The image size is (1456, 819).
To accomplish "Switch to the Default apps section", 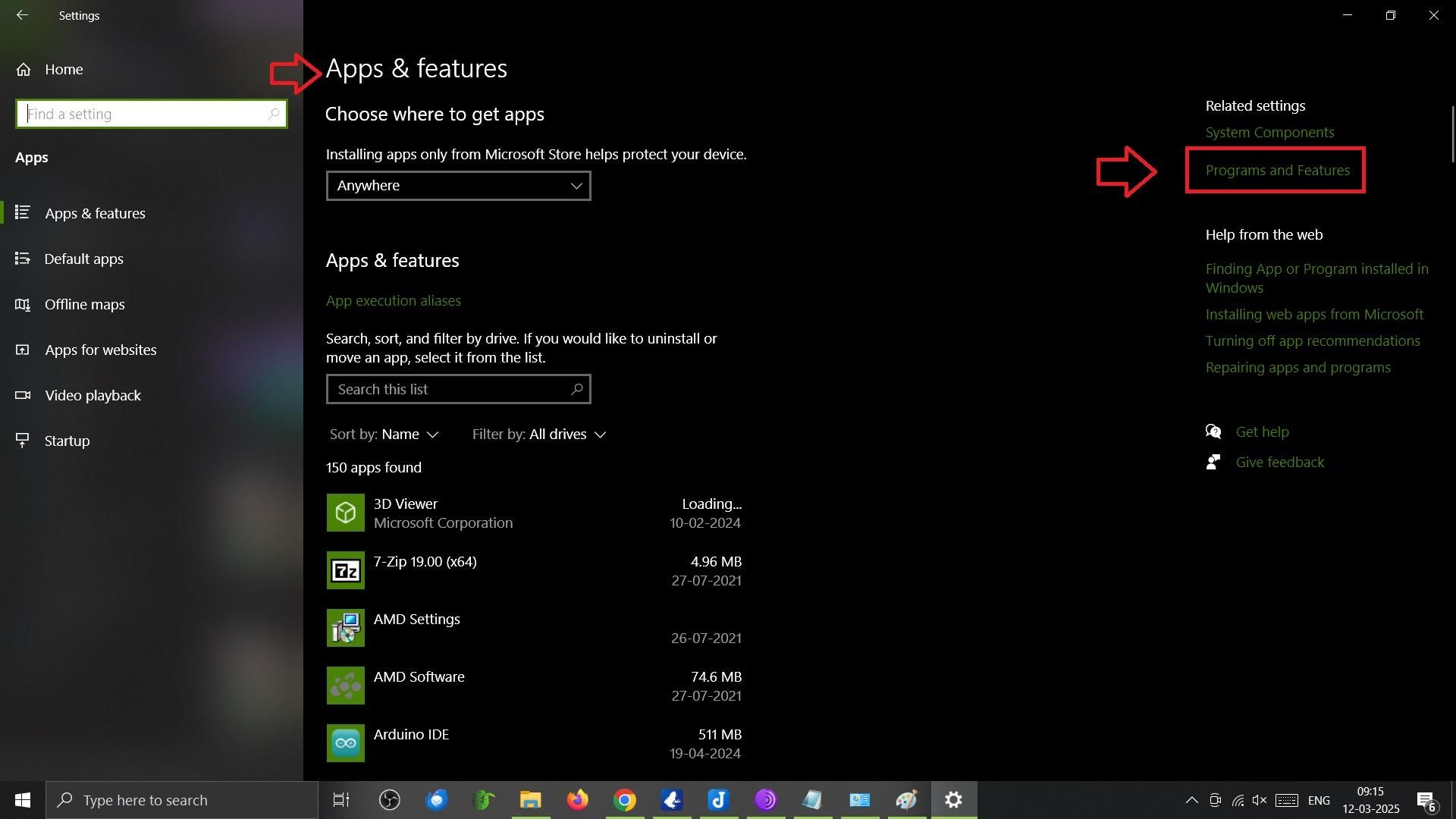I will click(x=83, y=259).
